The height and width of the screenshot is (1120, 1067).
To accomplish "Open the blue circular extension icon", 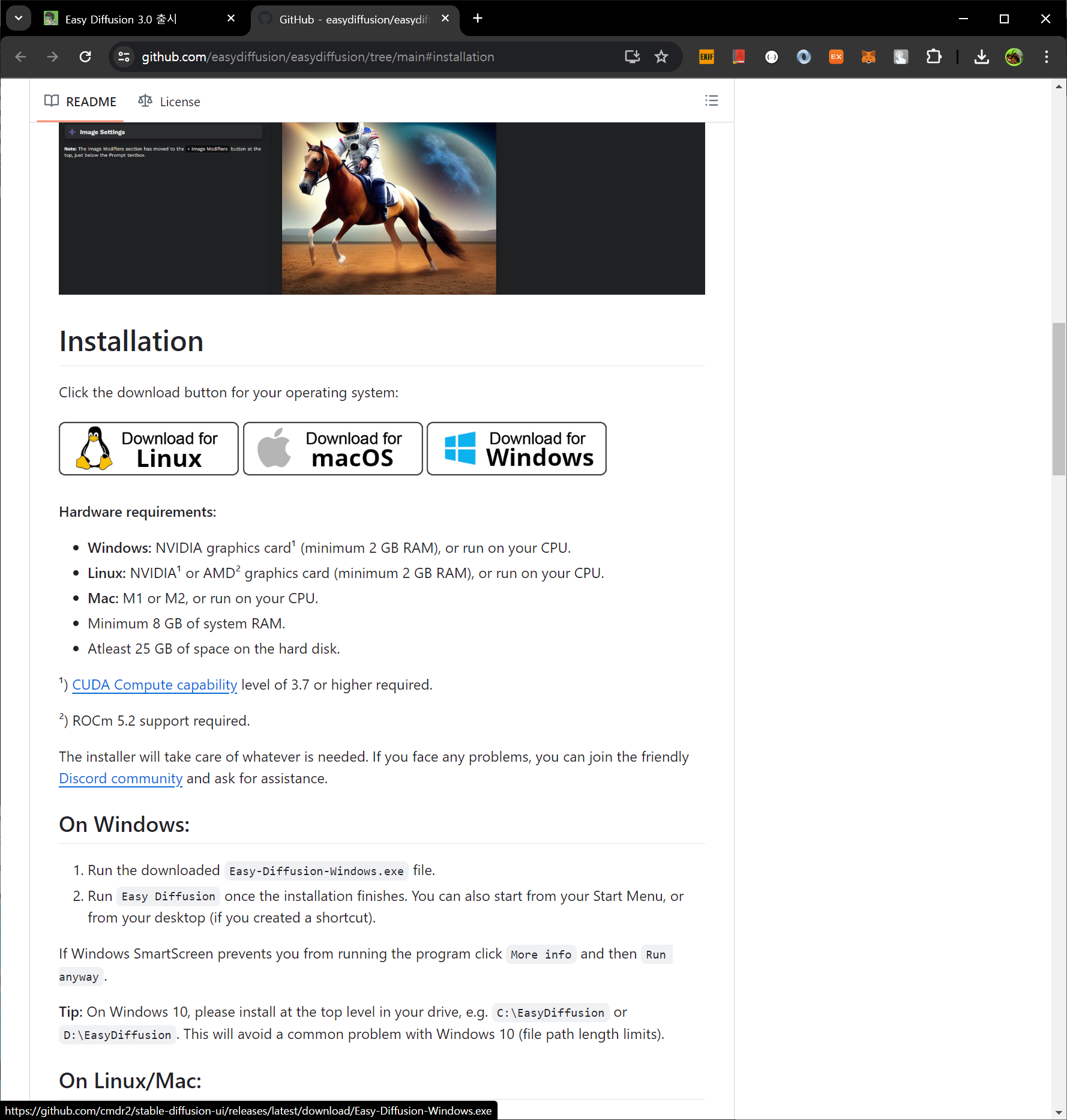I will point(804,57).
